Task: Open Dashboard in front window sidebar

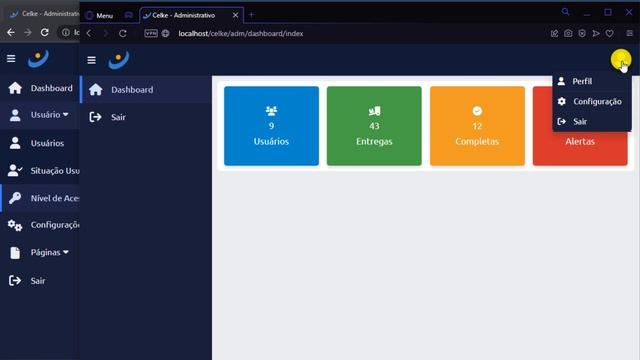Action: click(x=146, y=89)
